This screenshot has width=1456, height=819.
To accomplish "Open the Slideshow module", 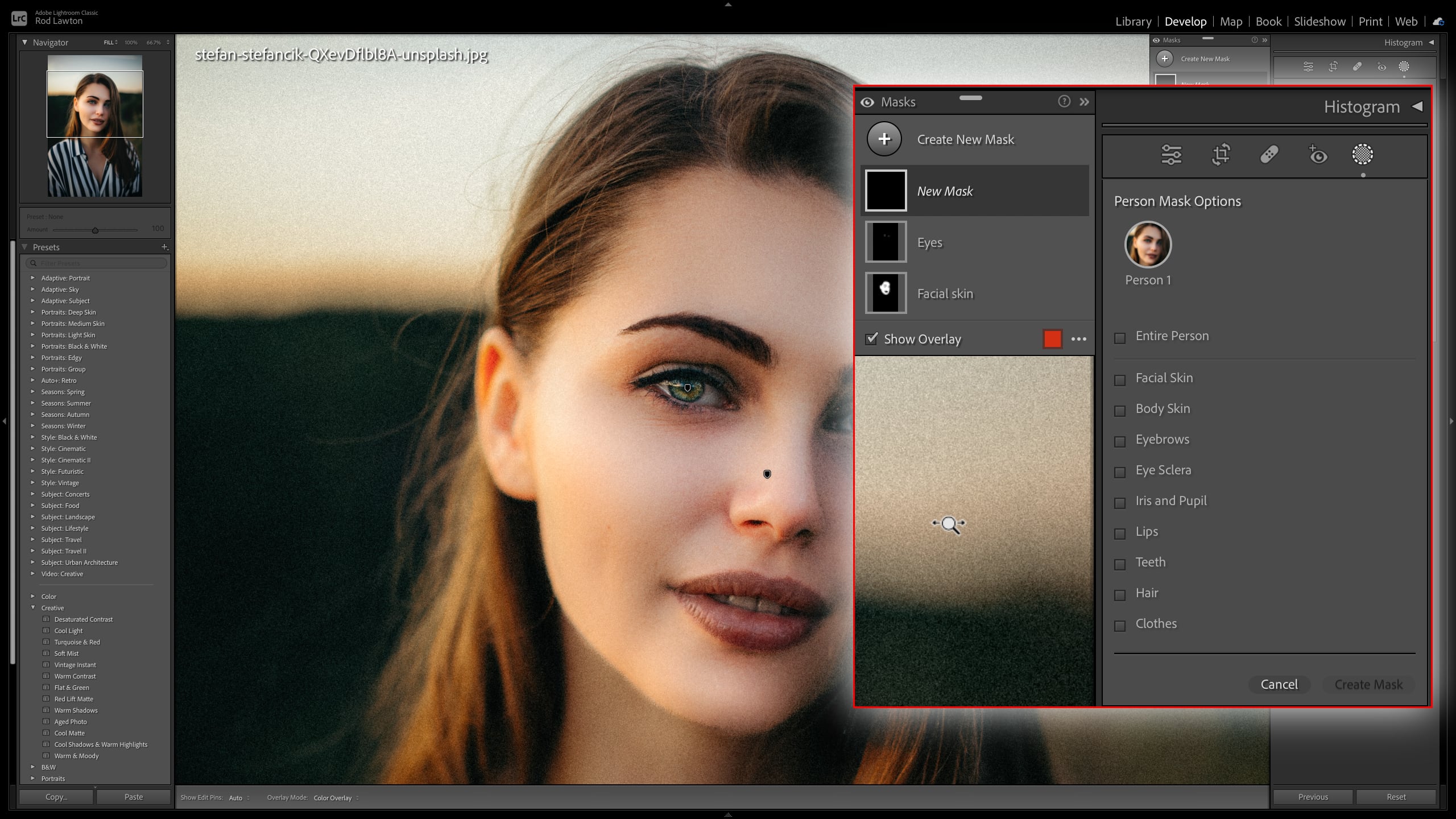I will (x=1319, y=22).
